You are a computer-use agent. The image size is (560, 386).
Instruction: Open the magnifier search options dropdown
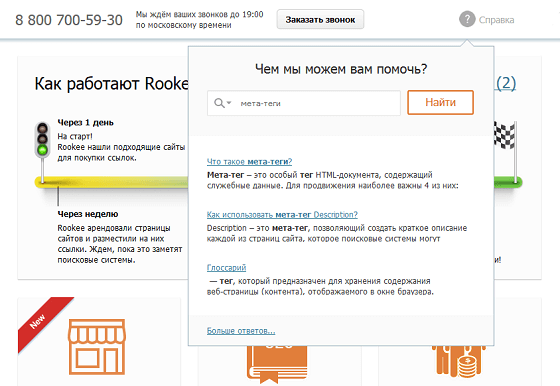[223, 103]
